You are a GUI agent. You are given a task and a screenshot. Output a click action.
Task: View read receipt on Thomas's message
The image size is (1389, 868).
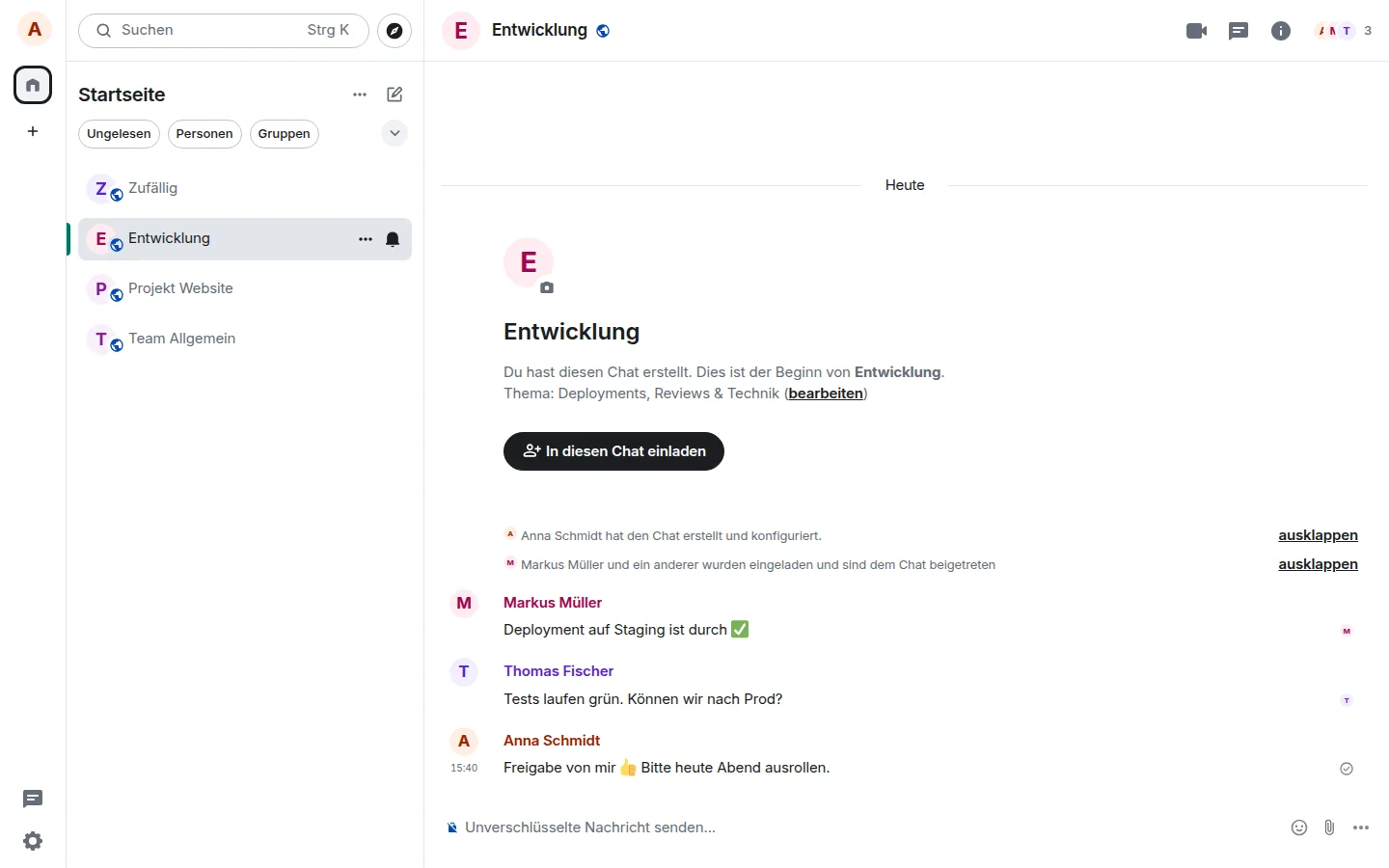click(x=1347, y=700)
